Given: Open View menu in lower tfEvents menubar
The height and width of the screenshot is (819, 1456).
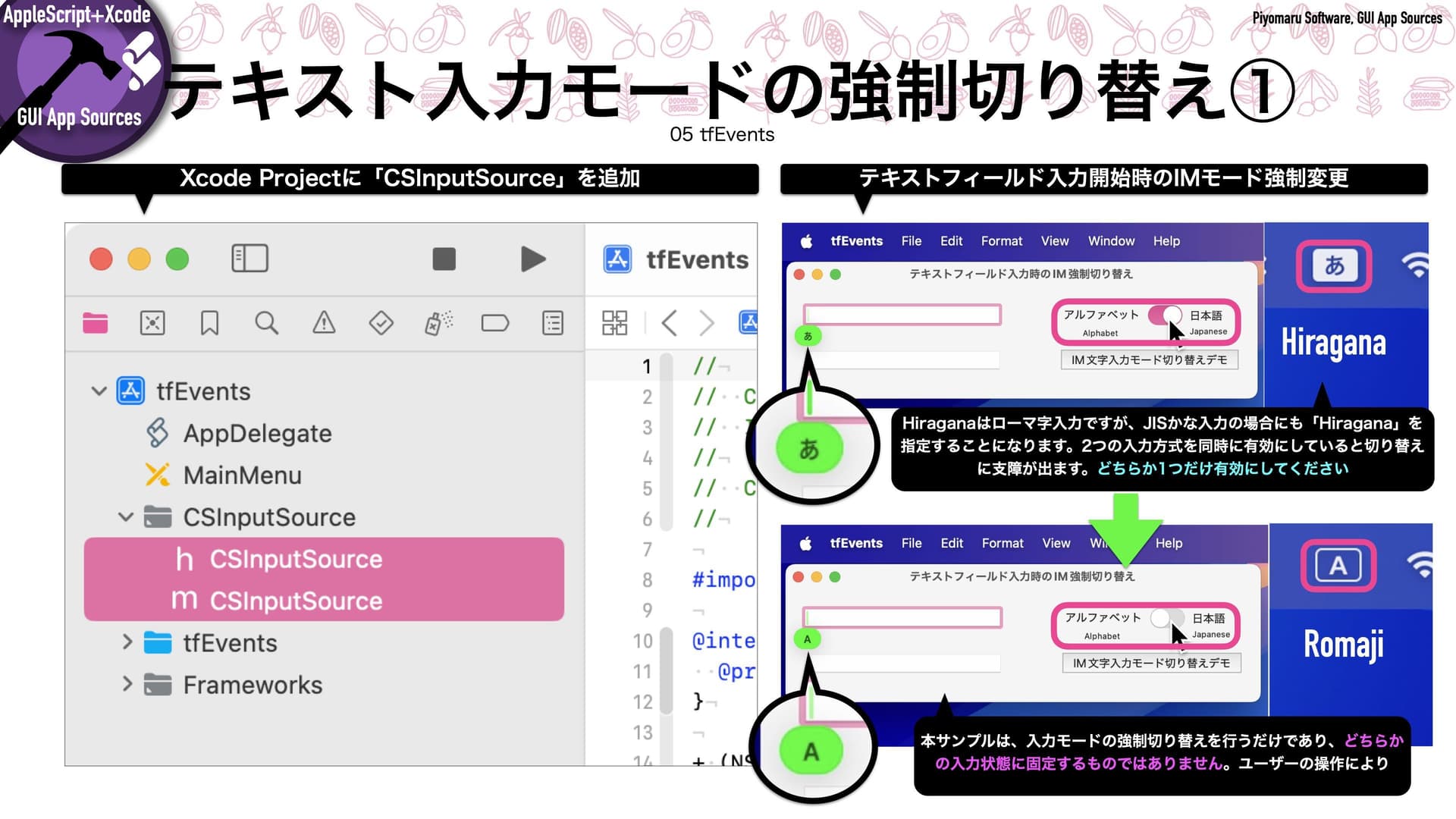Looking at the screenshot, I should 1056,544.
